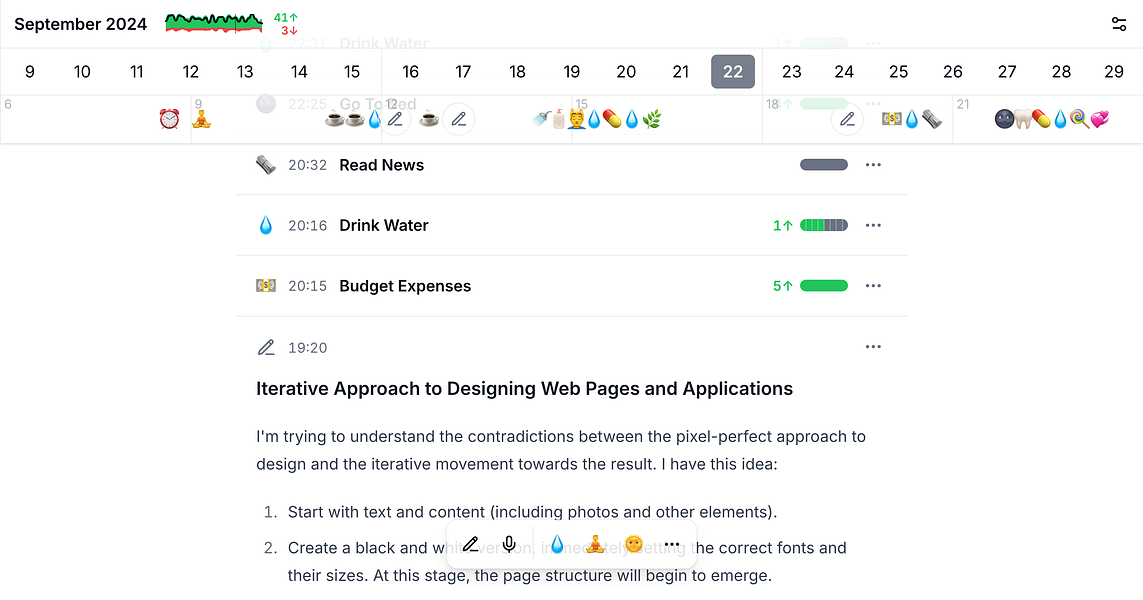Click the sun emoji in bottom toolbar
The width and height of the screenshot is (1143, 600).
633,545
